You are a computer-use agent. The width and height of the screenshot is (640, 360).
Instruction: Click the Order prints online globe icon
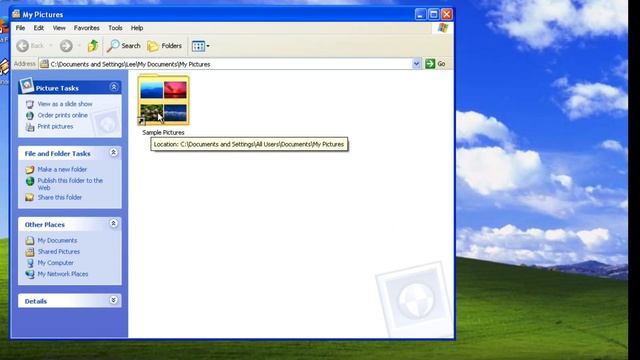[x=30, y=116]
